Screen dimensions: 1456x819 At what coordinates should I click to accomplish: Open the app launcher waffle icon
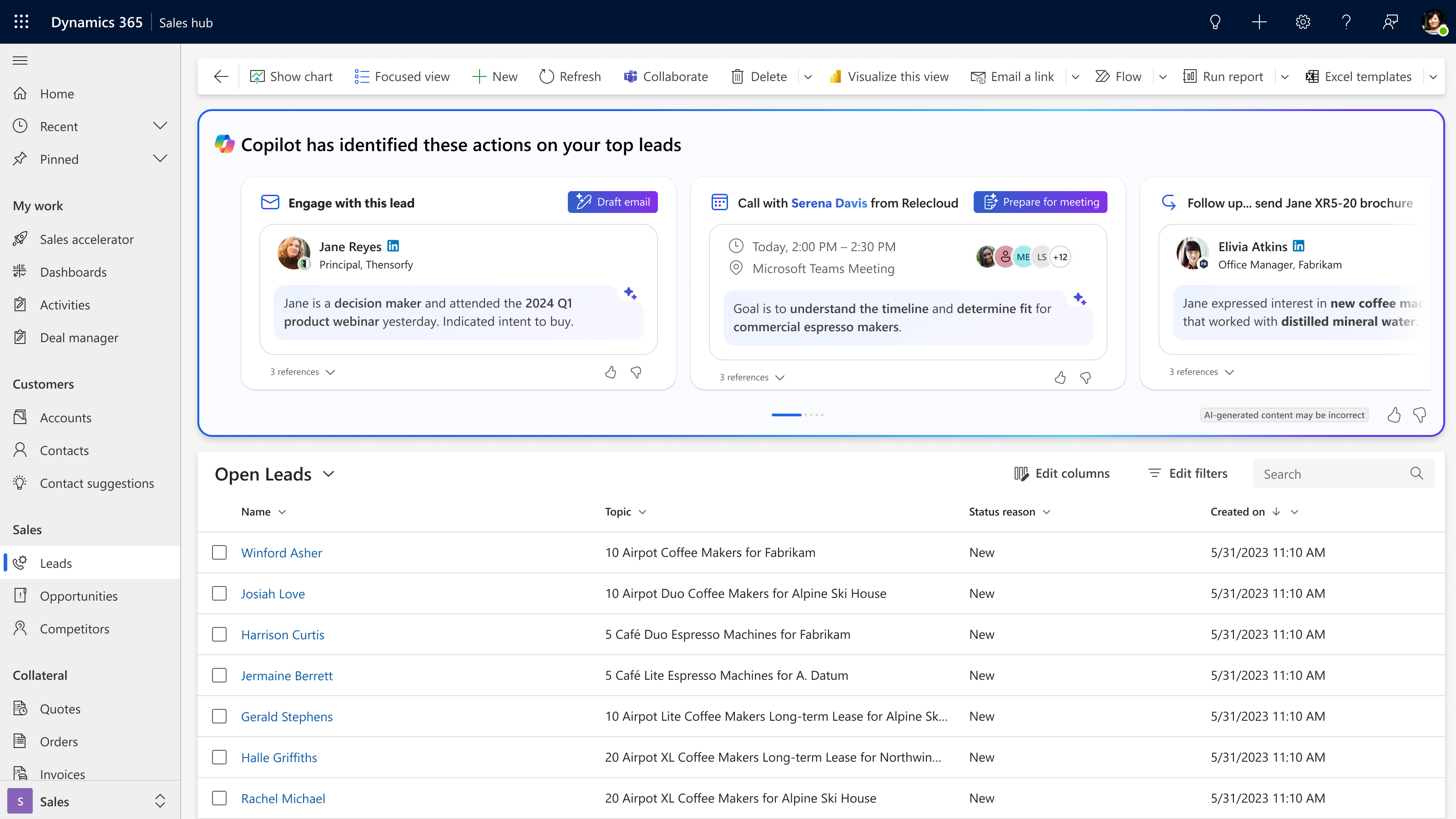tap(21, 22)
